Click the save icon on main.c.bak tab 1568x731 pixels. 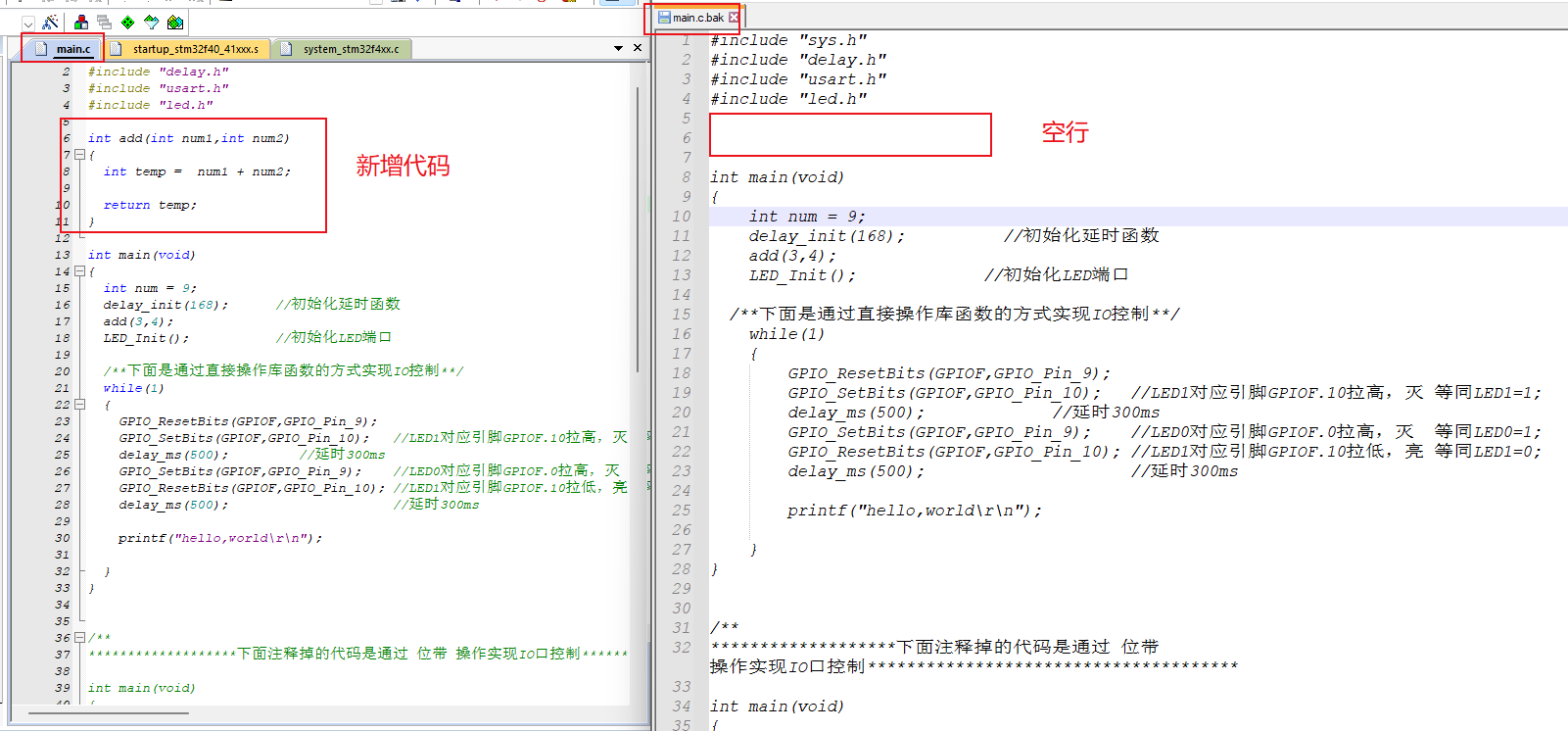[664, 18]
